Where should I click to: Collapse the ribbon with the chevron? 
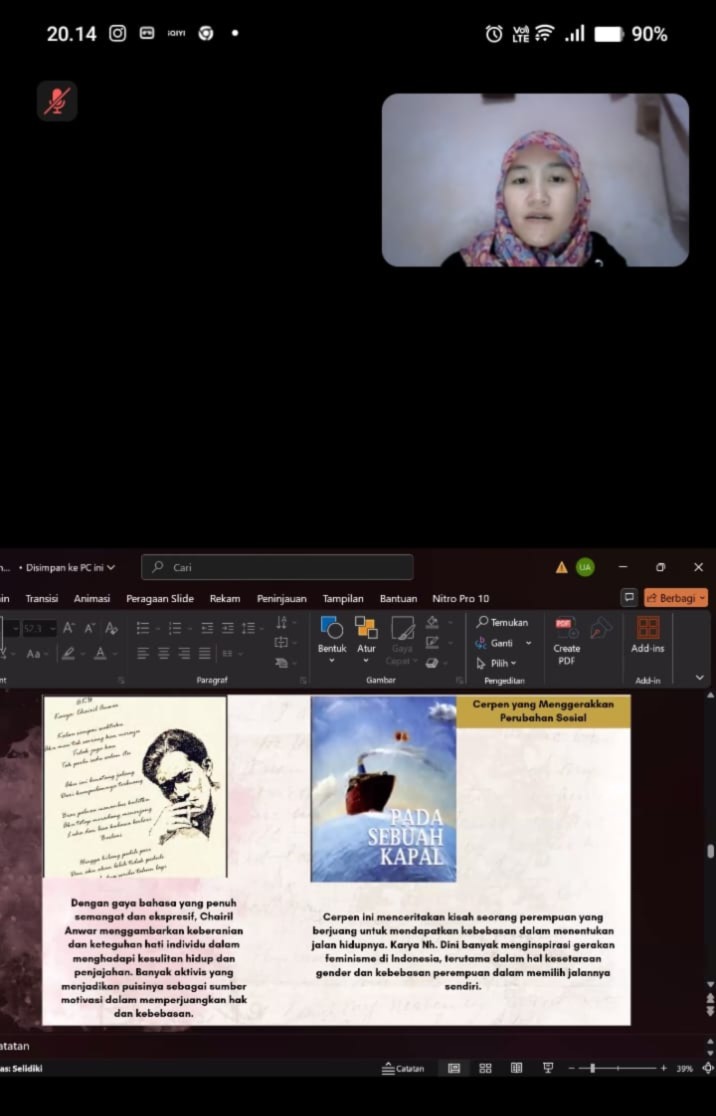point(700,678)
